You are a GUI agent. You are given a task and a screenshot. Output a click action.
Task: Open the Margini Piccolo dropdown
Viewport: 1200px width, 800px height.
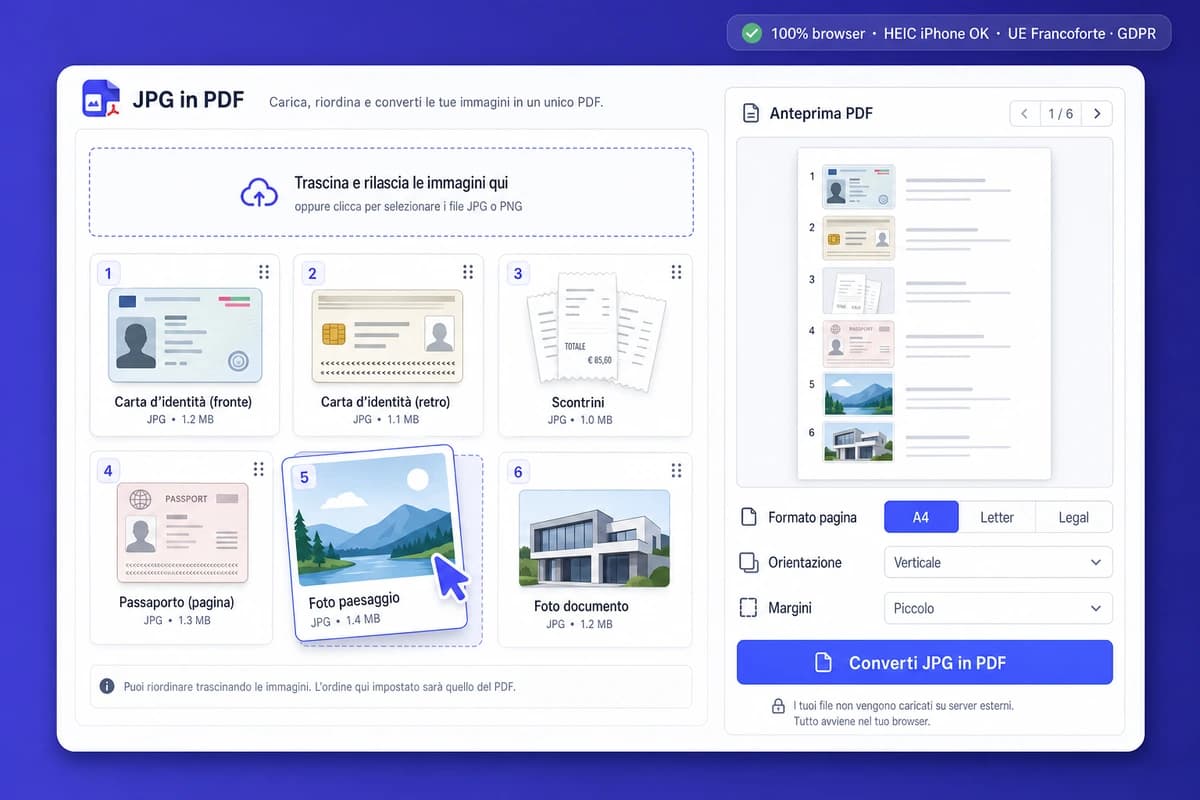(998, 607)
